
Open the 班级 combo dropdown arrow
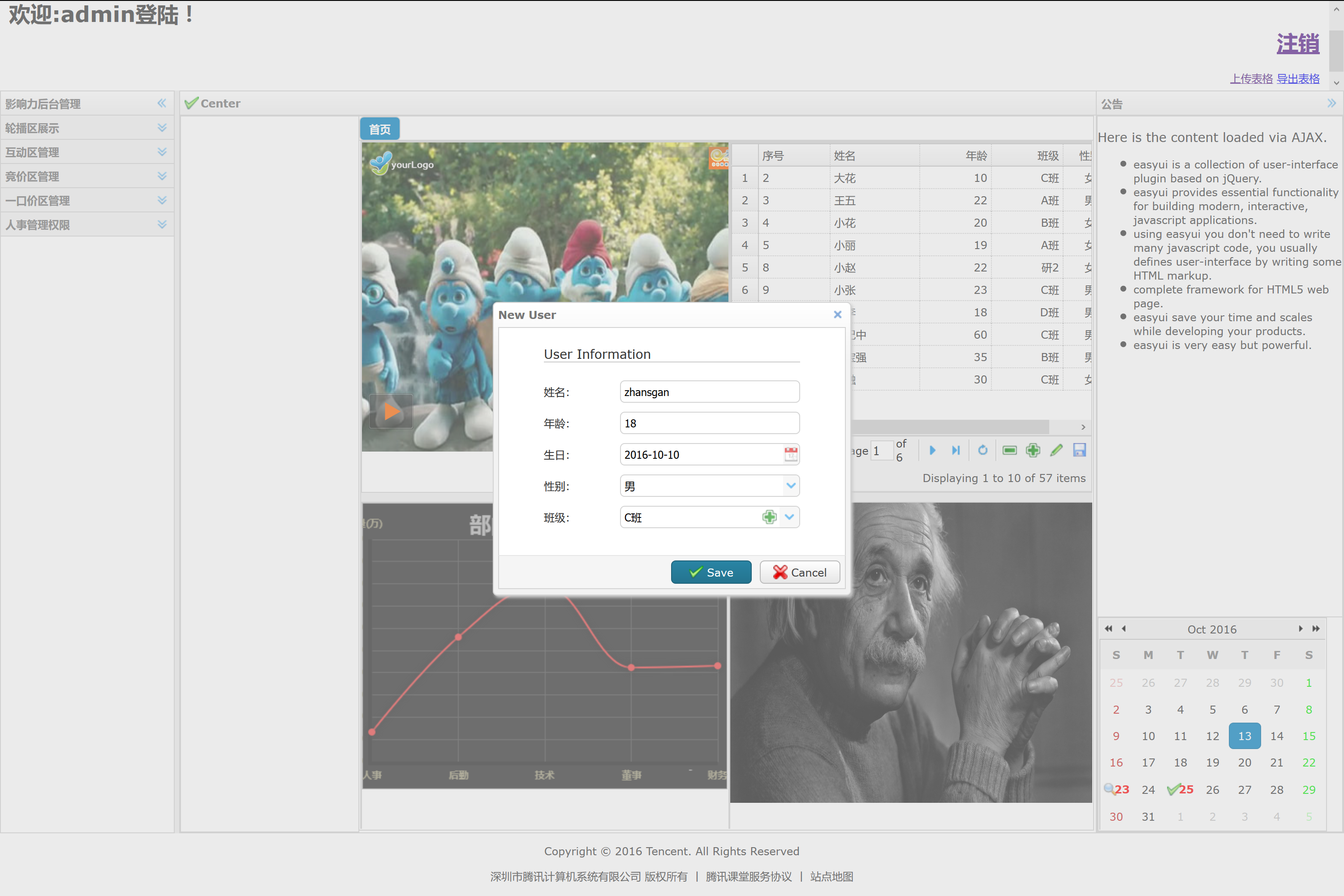789,517
